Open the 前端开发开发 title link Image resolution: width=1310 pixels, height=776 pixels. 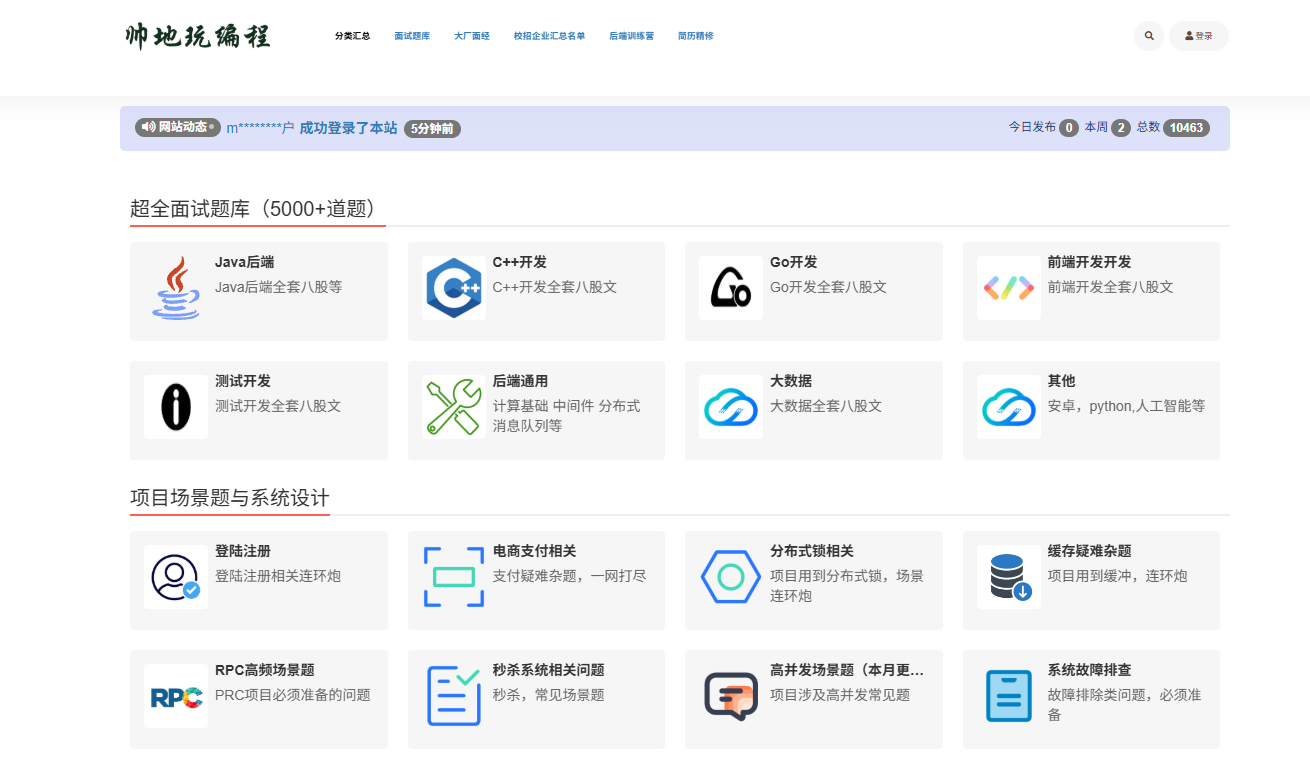1090,262
